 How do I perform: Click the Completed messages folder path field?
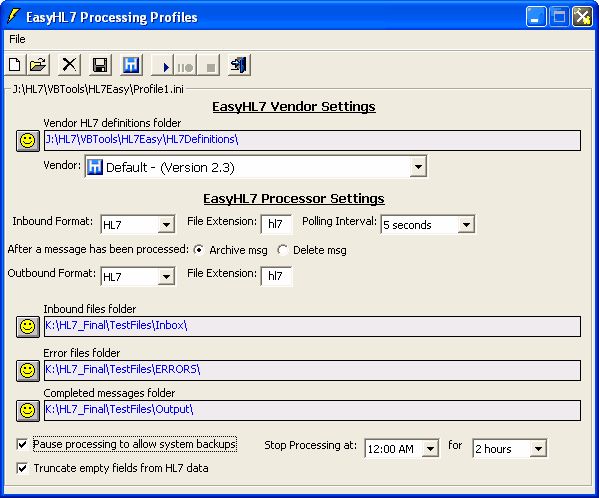point(312,410)
